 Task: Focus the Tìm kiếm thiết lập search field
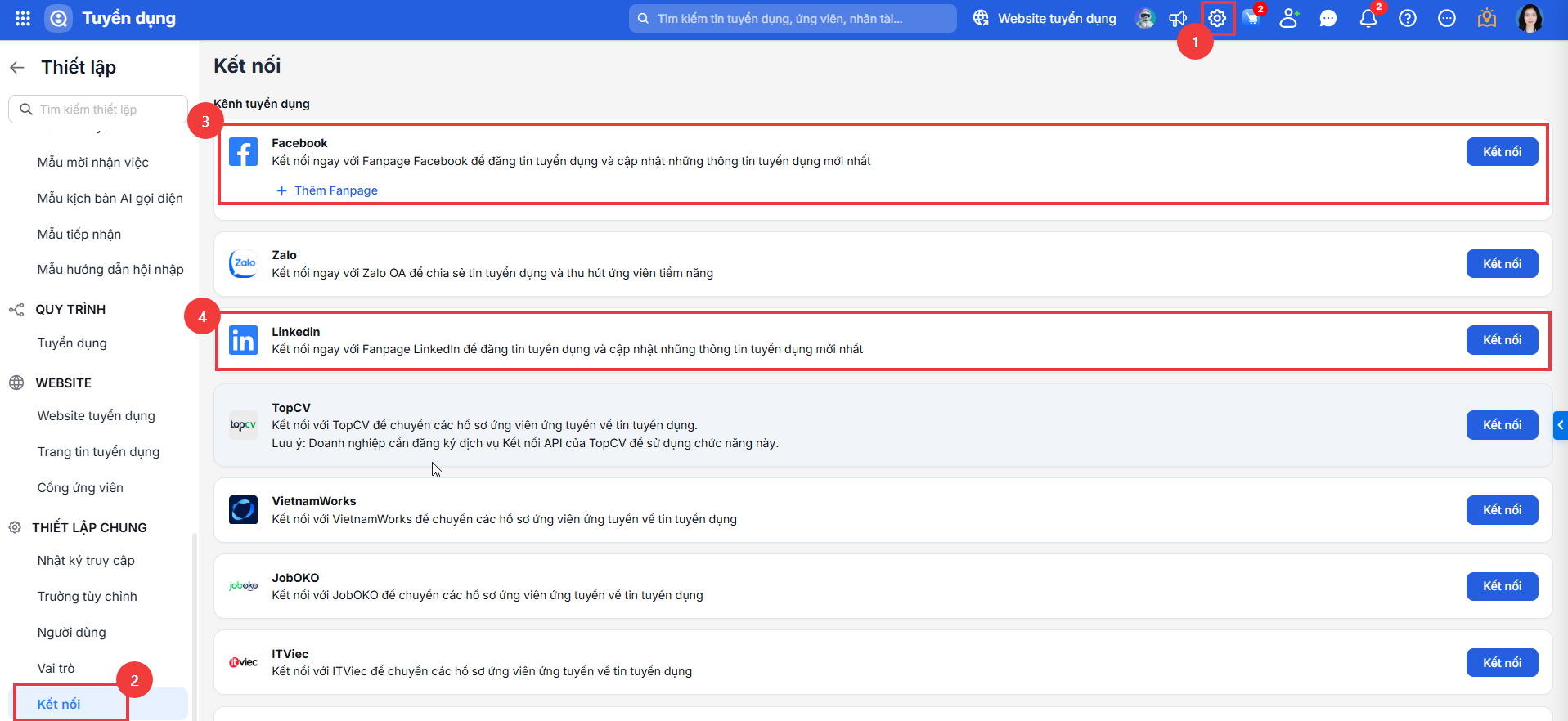tap(98, 110)
